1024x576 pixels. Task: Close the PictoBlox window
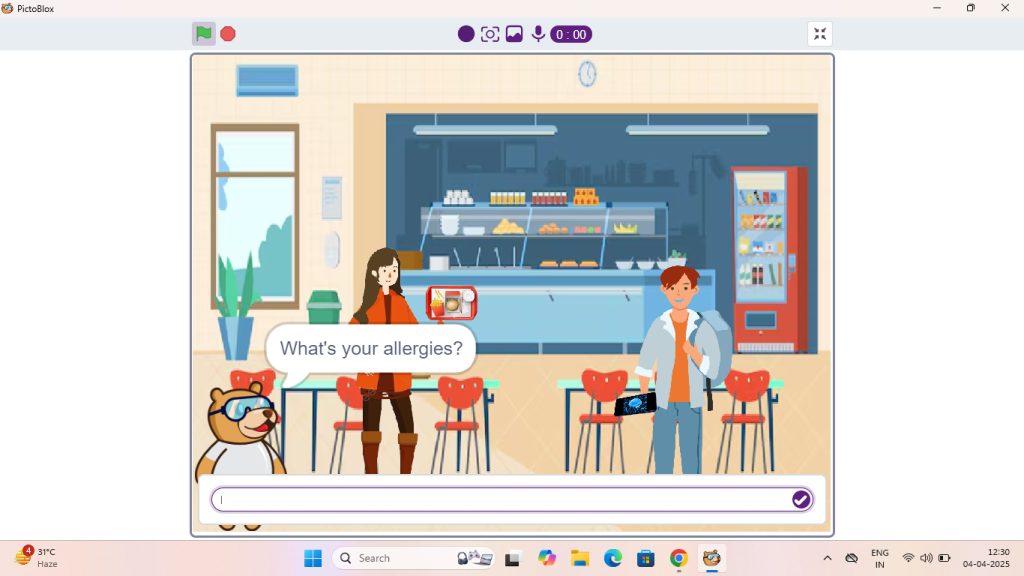1005,8
